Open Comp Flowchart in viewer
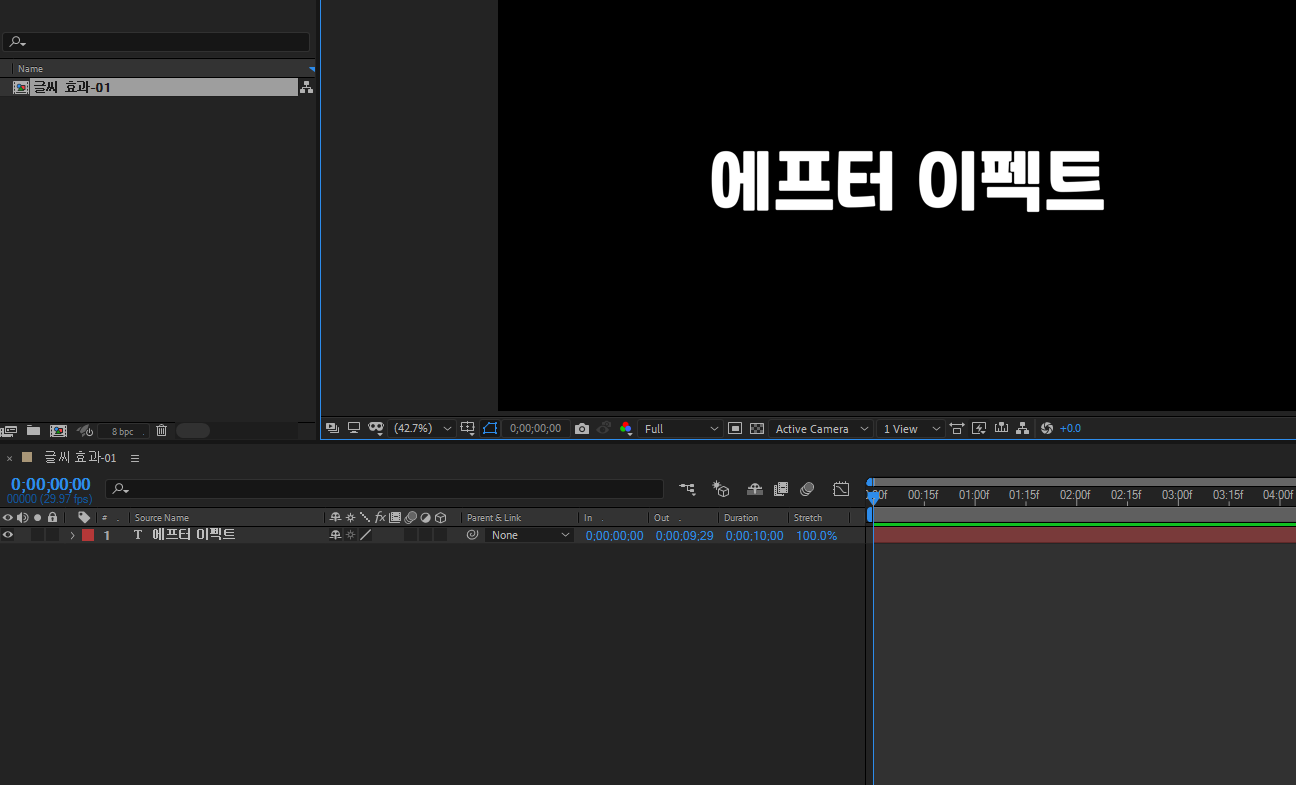 coord(1022,428)
